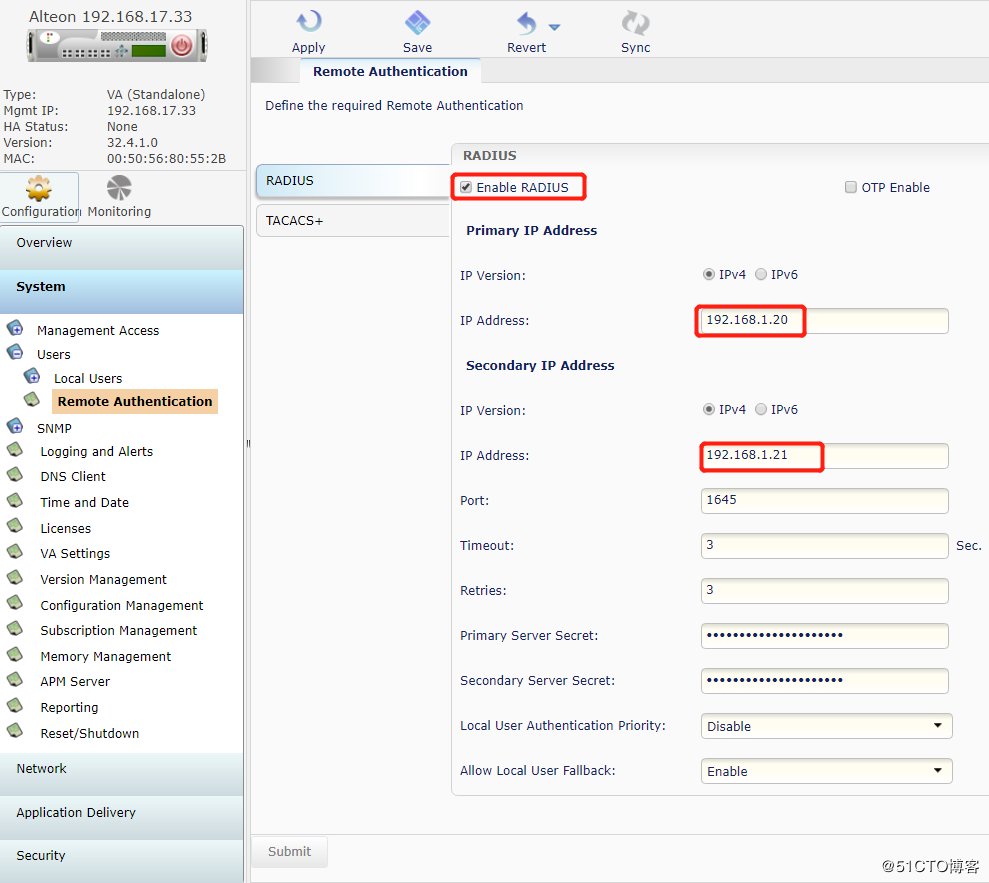Click the Remote Authentication page tab

pyautogui.click(x=390, y=71)
